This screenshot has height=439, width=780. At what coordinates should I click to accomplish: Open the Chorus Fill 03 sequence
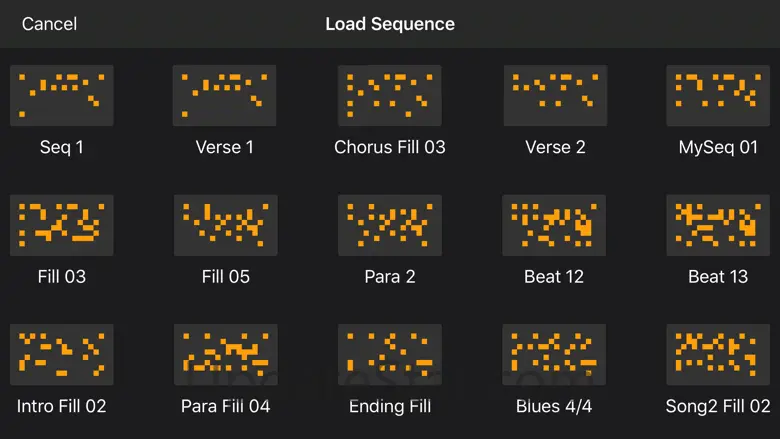(x=390, y=95)
